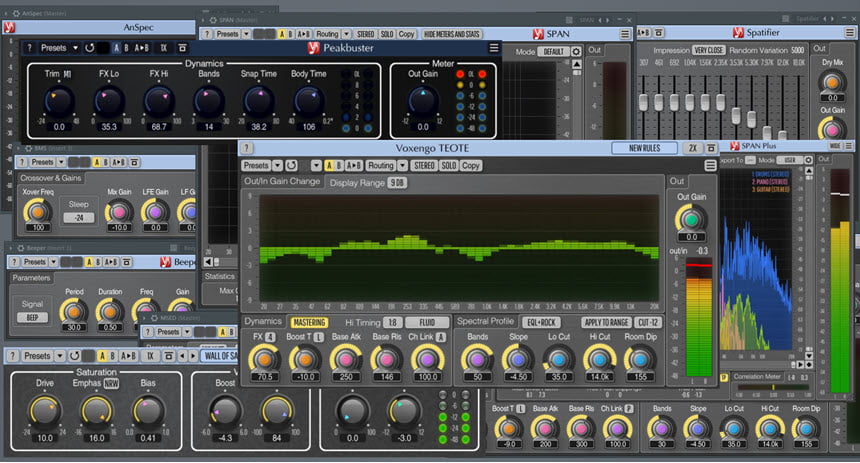Select slot A in Peakbuster
This screenshot has height=463, width=860.
coord(116,48)
